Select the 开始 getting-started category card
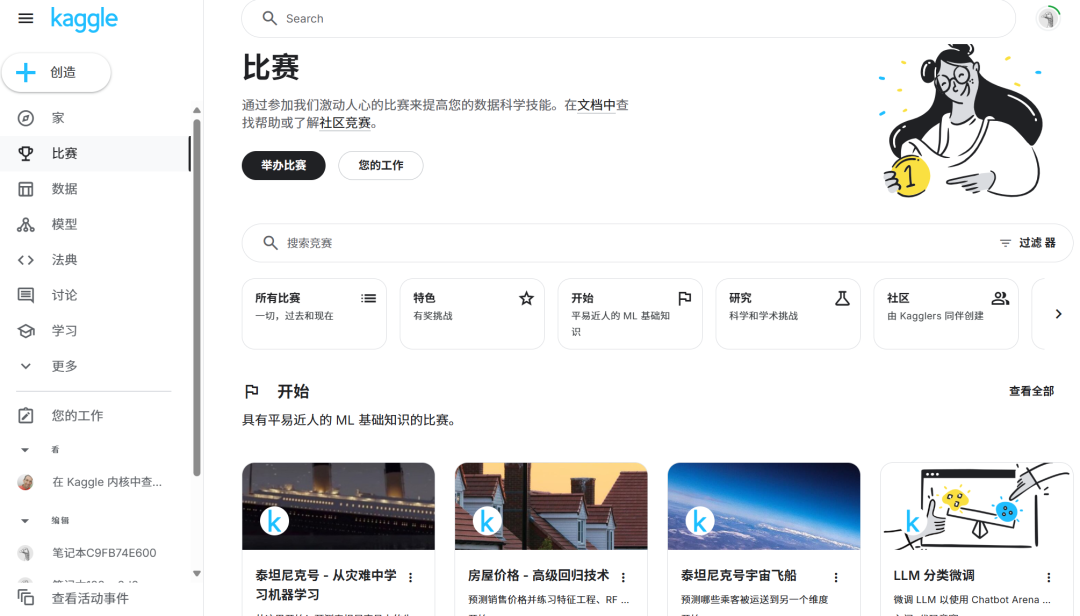The width and height of the screenshot is (1080, 616). pyautogui.click(x=630, y=314)
